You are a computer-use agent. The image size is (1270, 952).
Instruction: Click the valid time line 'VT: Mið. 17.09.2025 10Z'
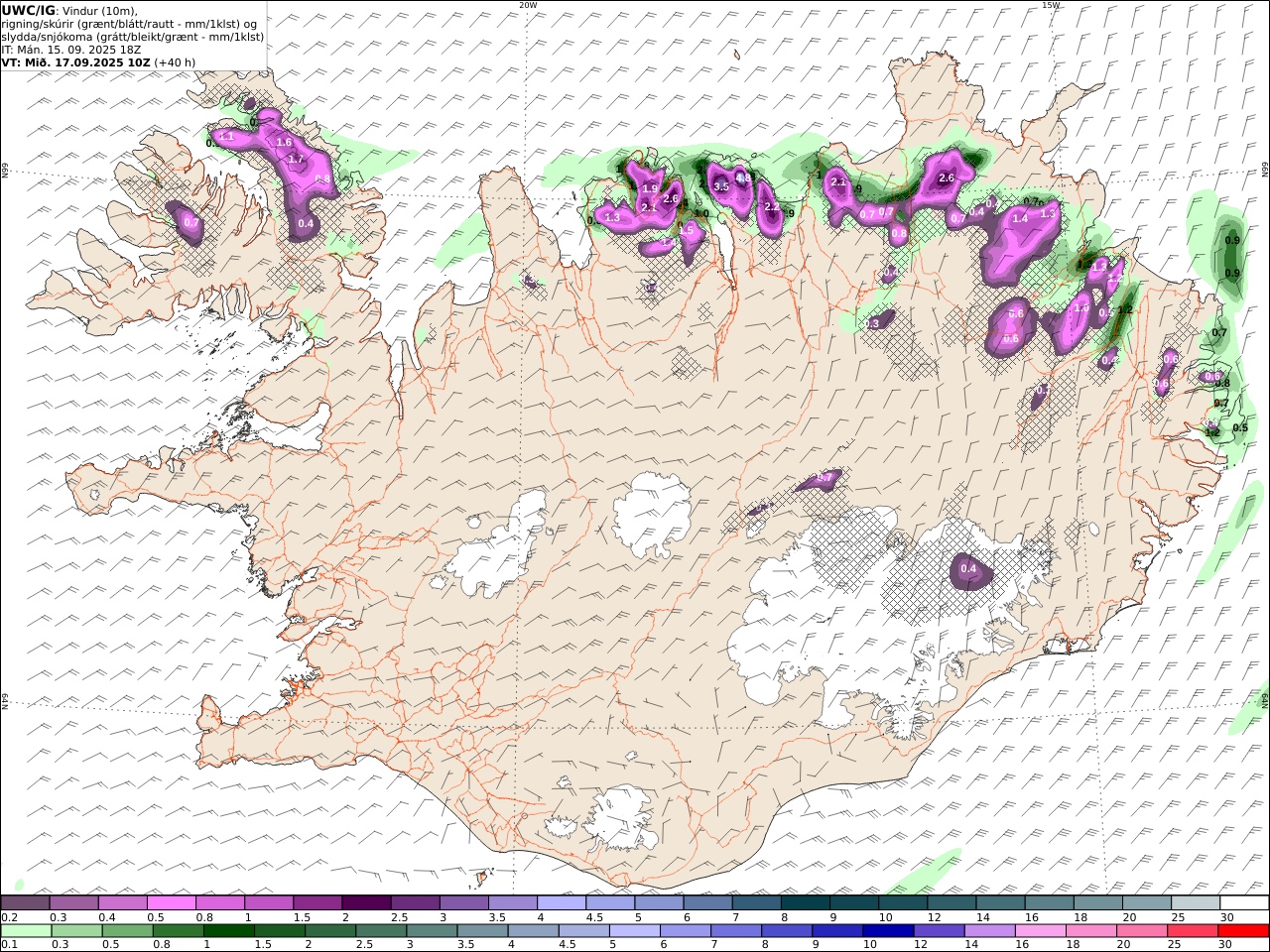pyautogui.click(x=76, y=61)
